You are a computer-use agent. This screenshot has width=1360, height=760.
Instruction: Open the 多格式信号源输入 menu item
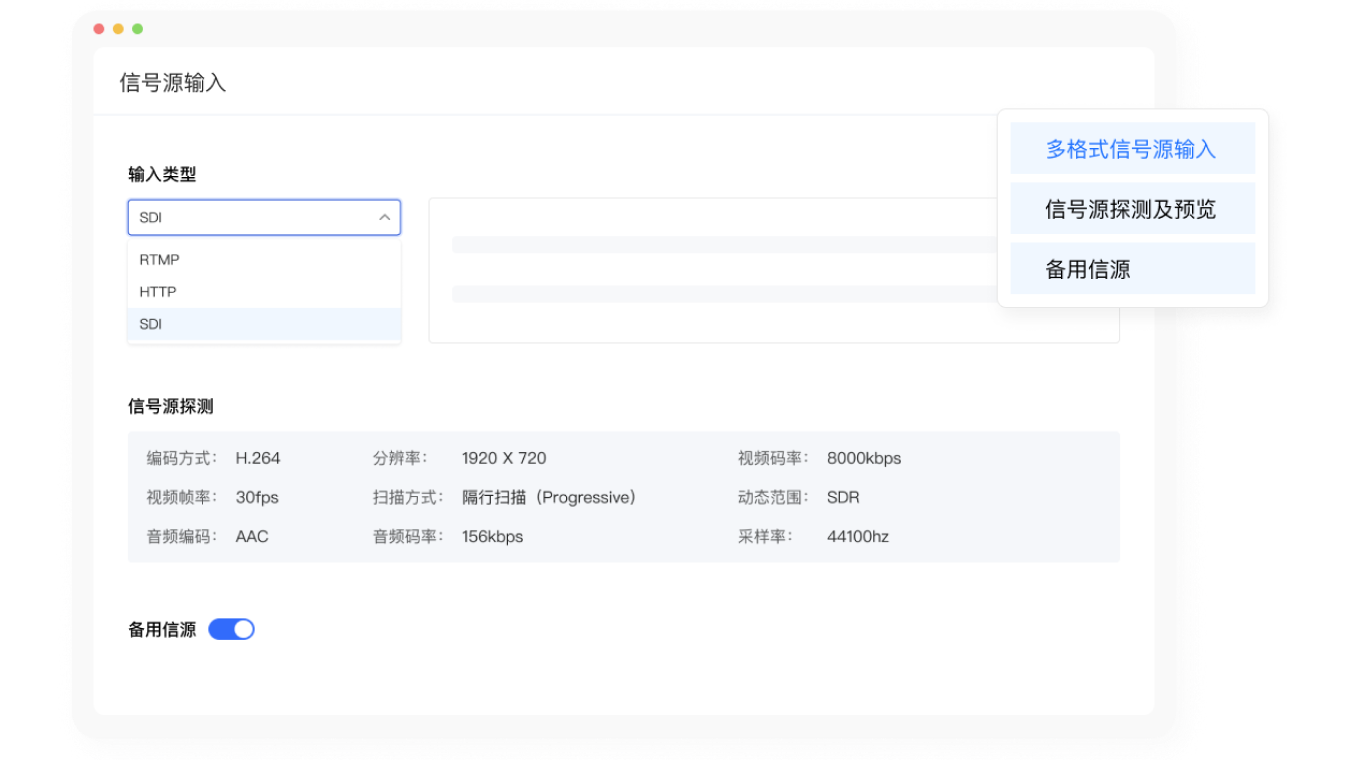pos(1132,149)
